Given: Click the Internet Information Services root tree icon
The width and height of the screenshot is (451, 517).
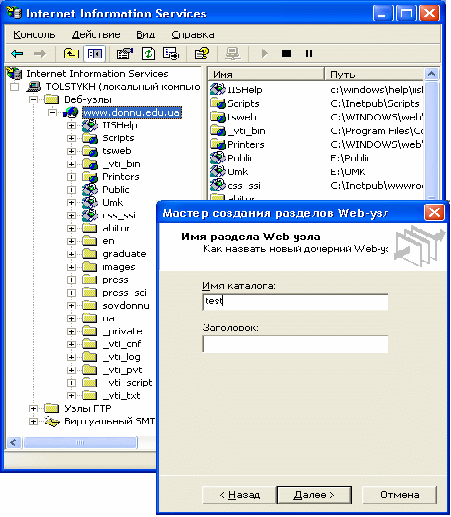Looking at the screenshot, I should point(14,73).
